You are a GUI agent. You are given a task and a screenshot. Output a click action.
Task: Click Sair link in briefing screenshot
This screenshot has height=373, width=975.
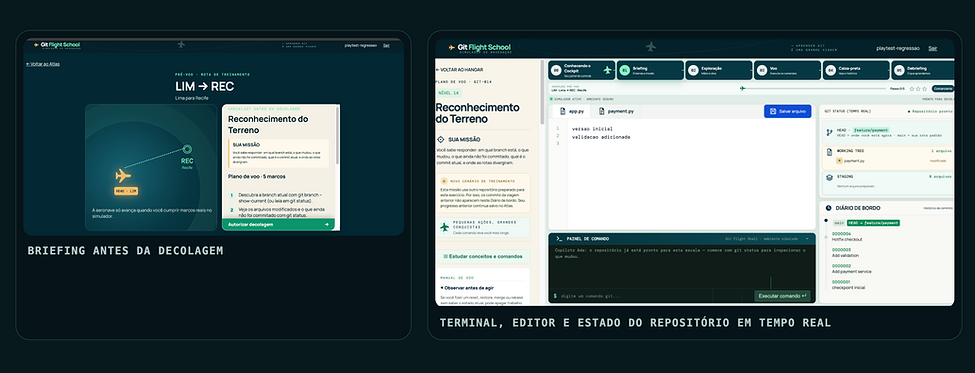[386, 45]
